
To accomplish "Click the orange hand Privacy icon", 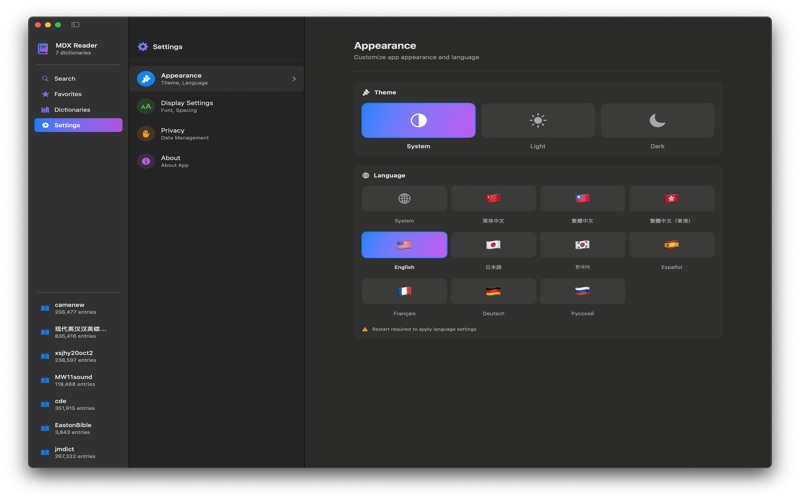I will tap(146, 134).
